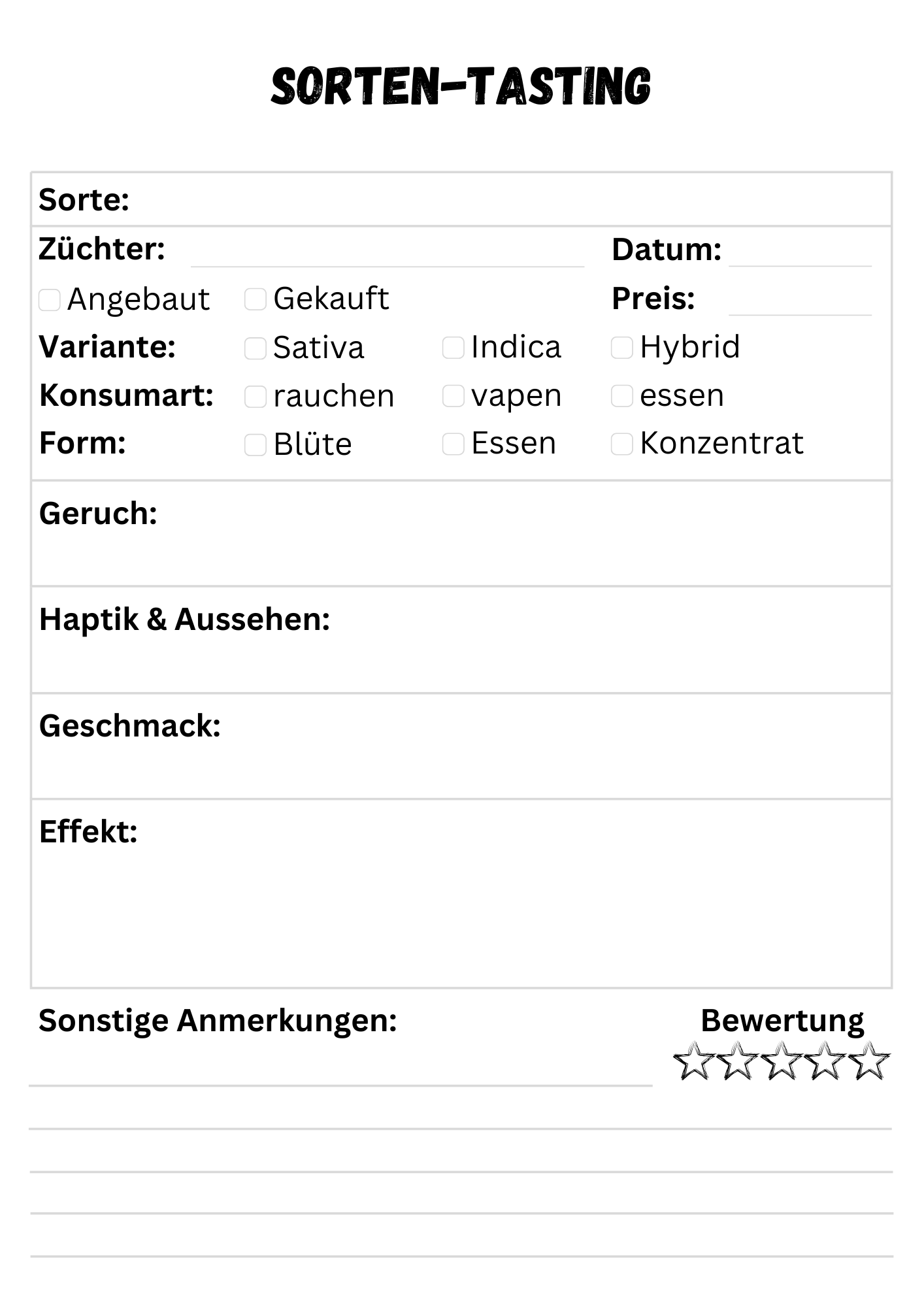Tick the Gekauft checkbox

pos(256,299)
